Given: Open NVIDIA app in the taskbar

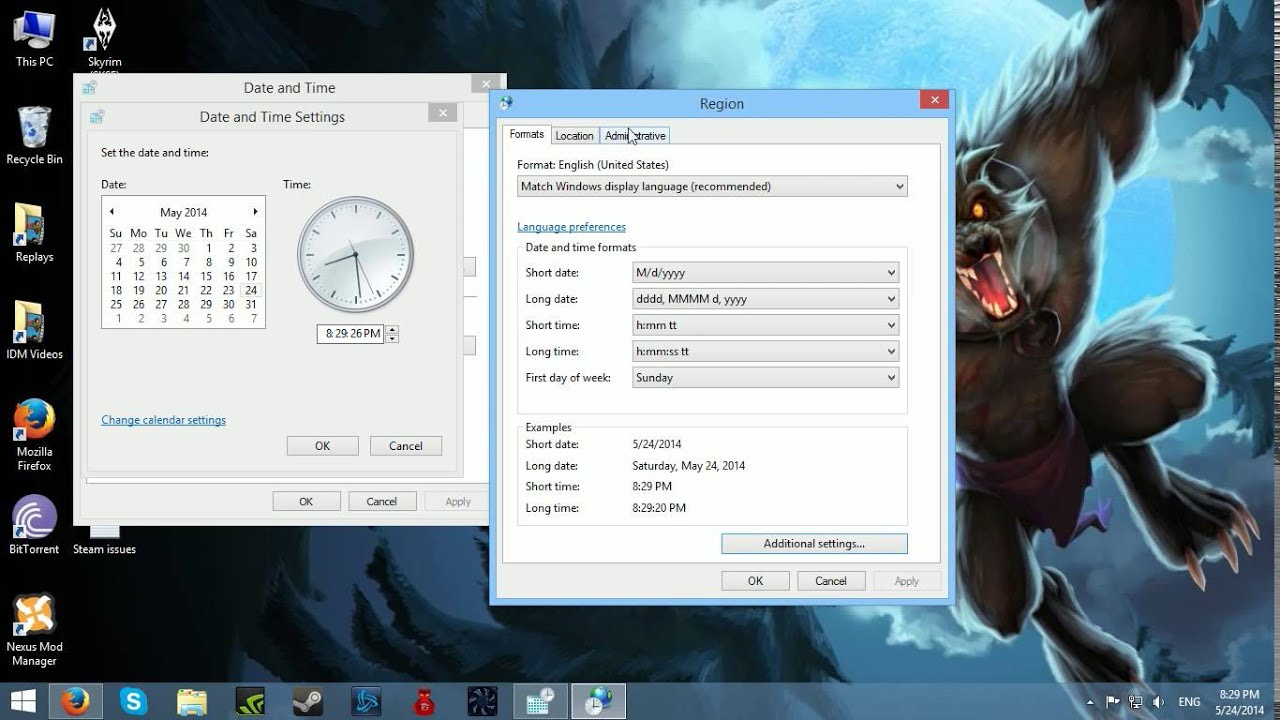Looking at the screenshot, I should pyautogui.click(x=249, y=702).
